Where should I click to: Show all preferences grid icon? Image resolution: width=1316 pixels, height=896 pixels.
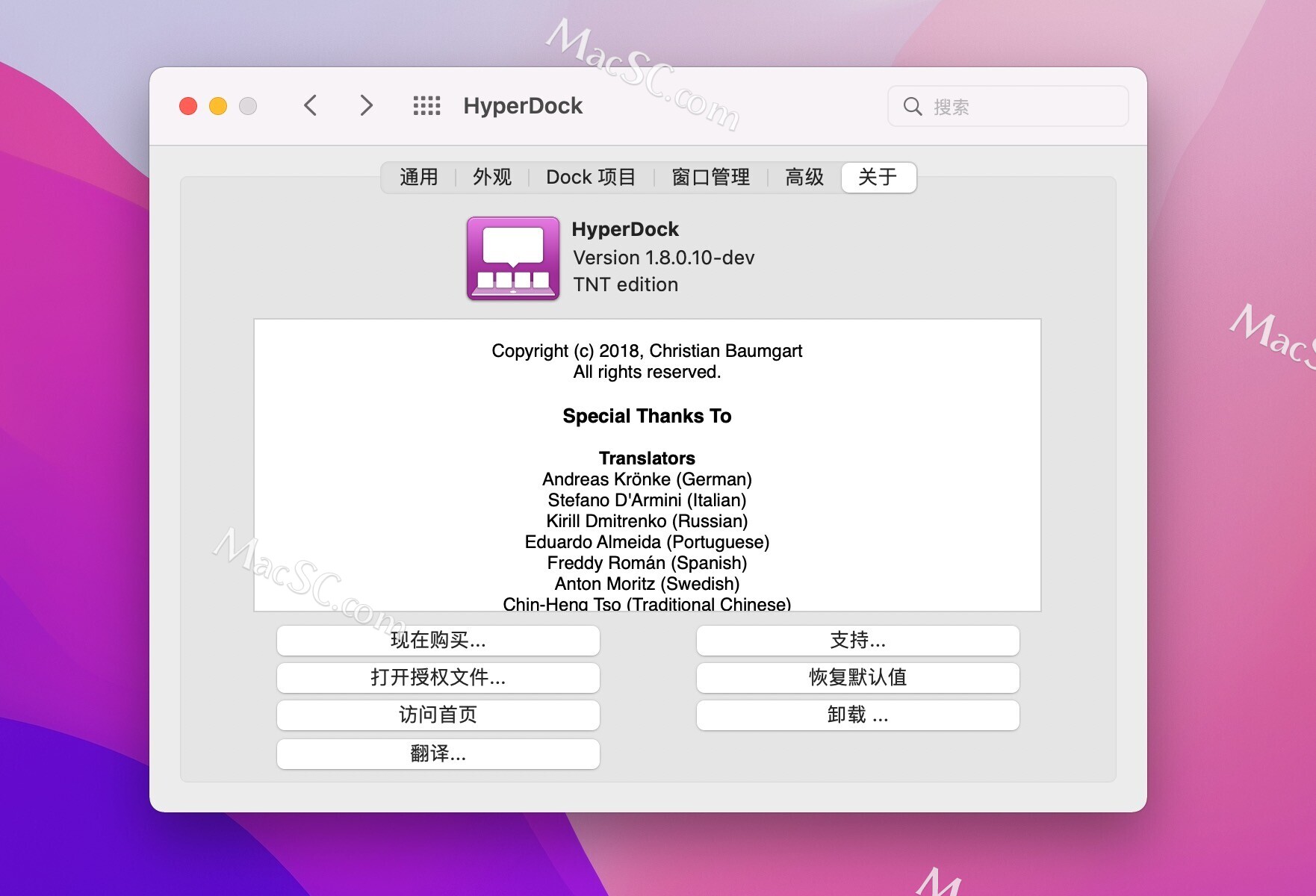[426, 105]
